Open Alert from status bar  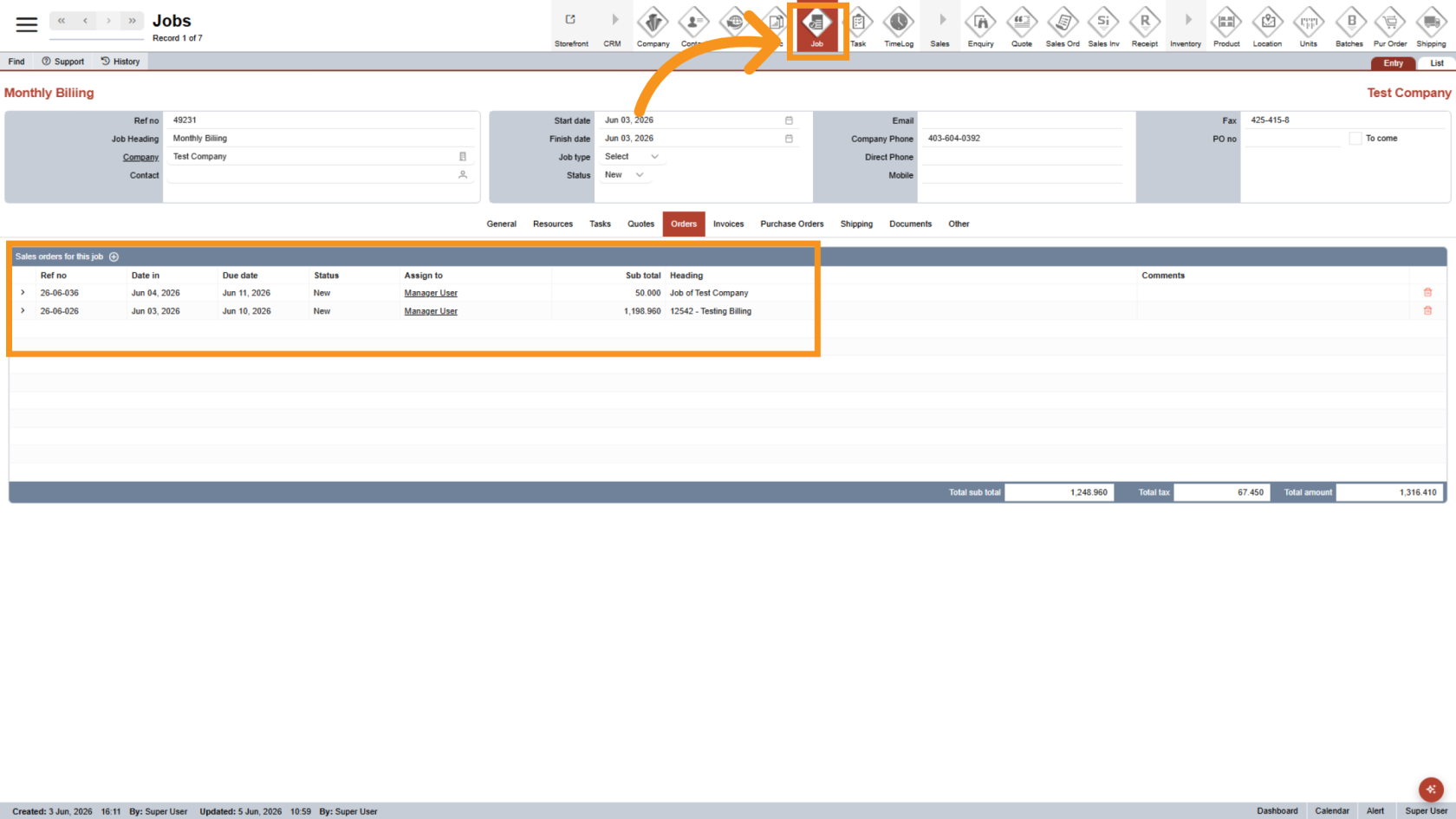click(1375, 811)
